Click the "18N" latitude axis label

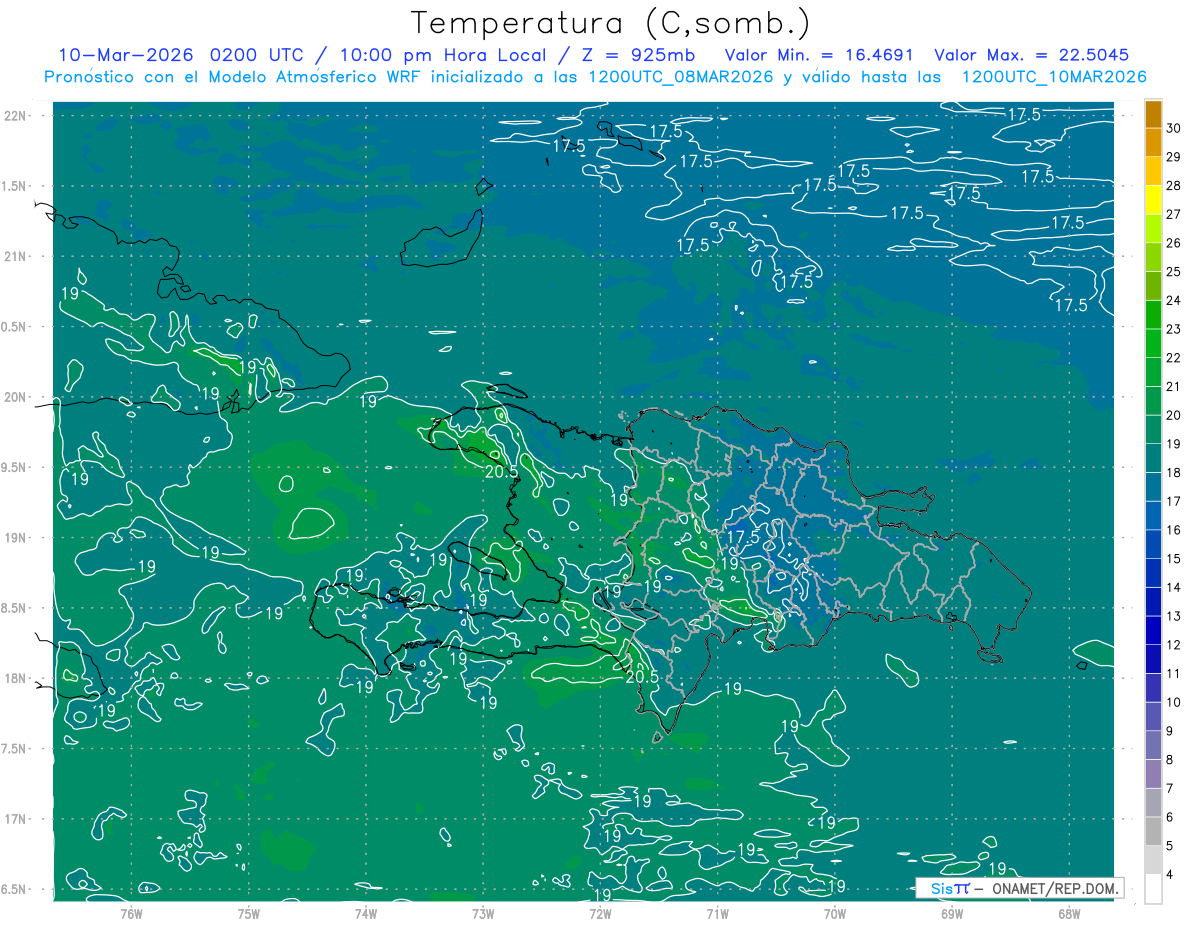[17, 678]
